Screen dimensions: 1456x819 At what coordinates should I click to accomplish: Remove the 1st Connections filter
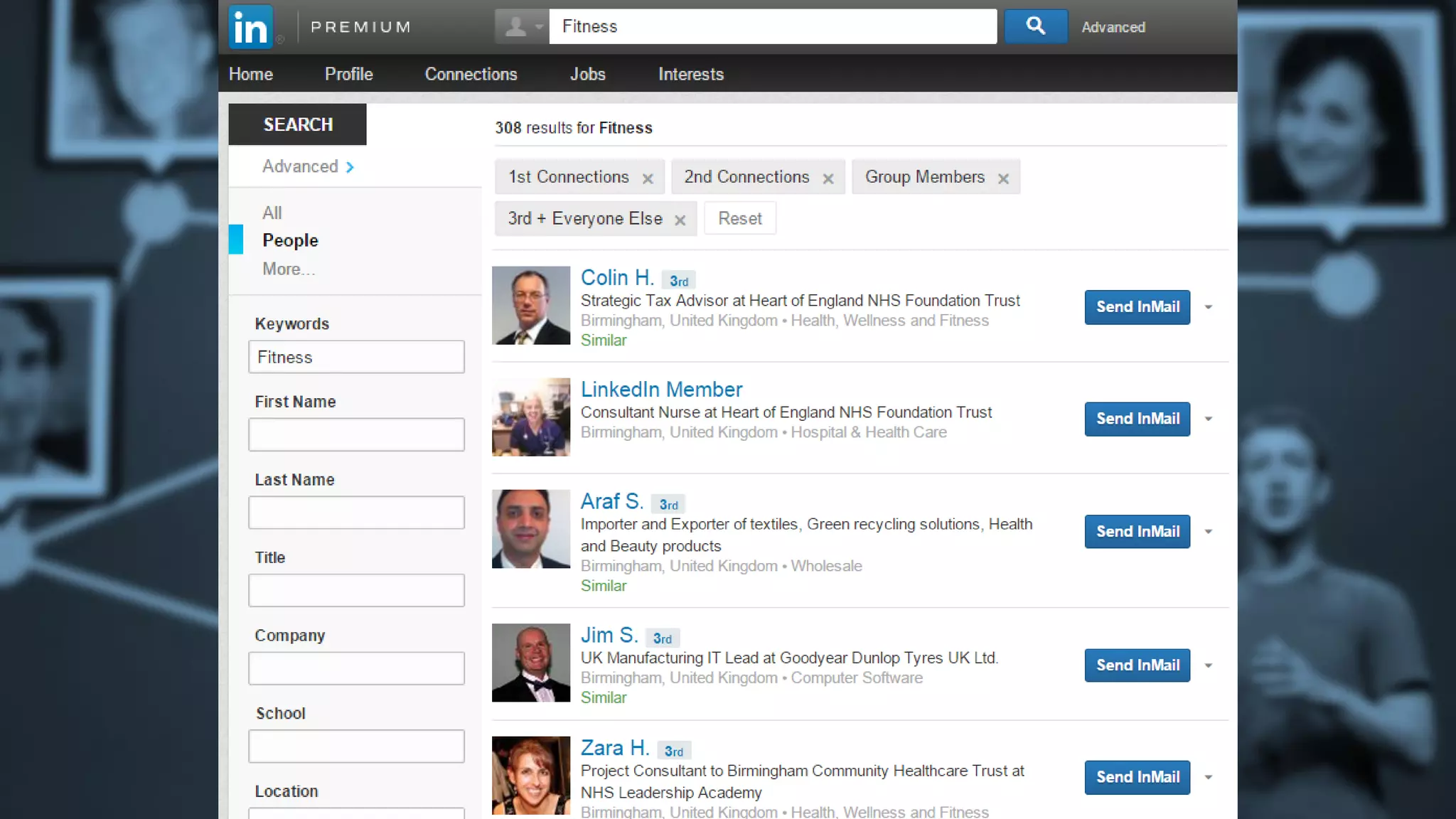click(x=648, y=178)
